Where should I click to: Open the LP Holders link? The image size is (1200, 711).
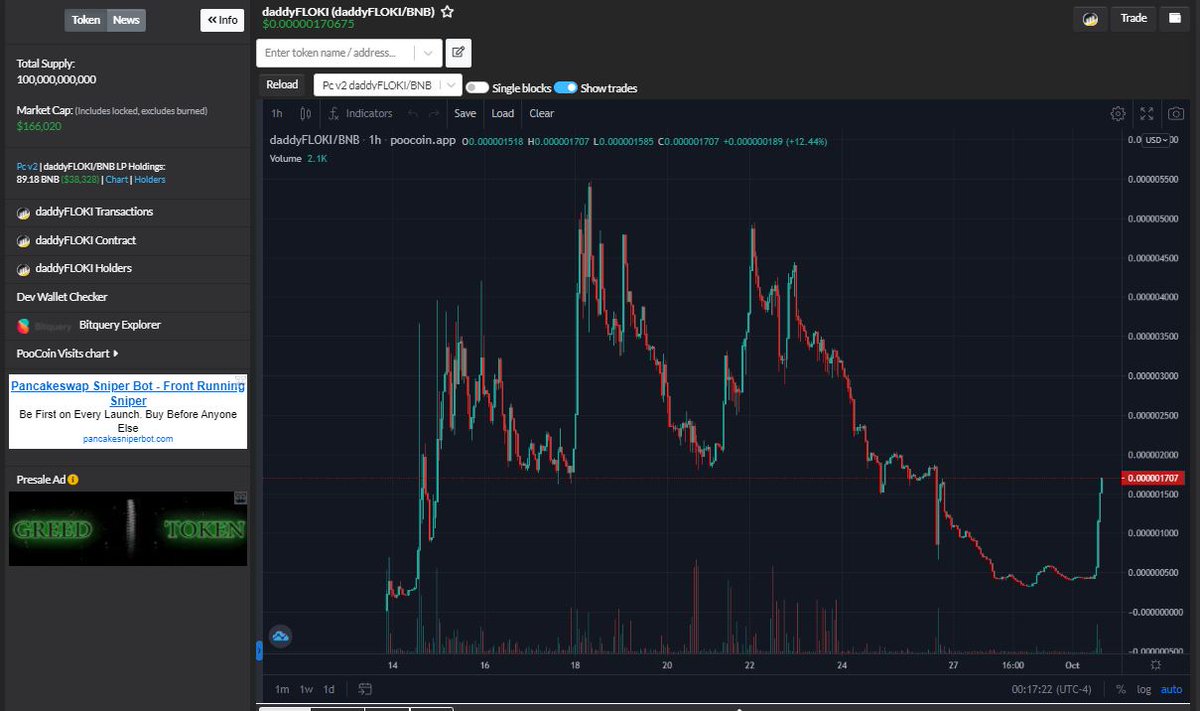pos(150,180)
